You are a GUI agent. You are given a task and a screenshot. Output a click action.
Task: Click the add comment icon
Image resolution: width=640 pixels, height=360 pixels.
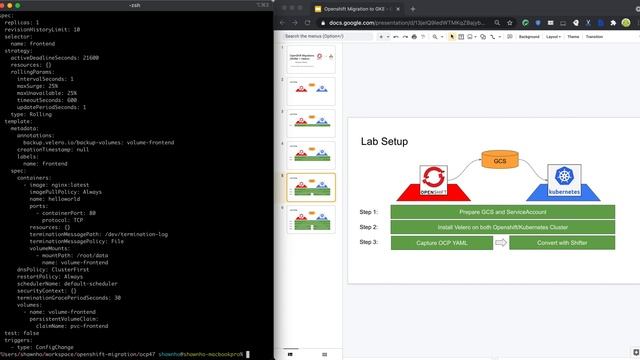click(x=510, y=37)
